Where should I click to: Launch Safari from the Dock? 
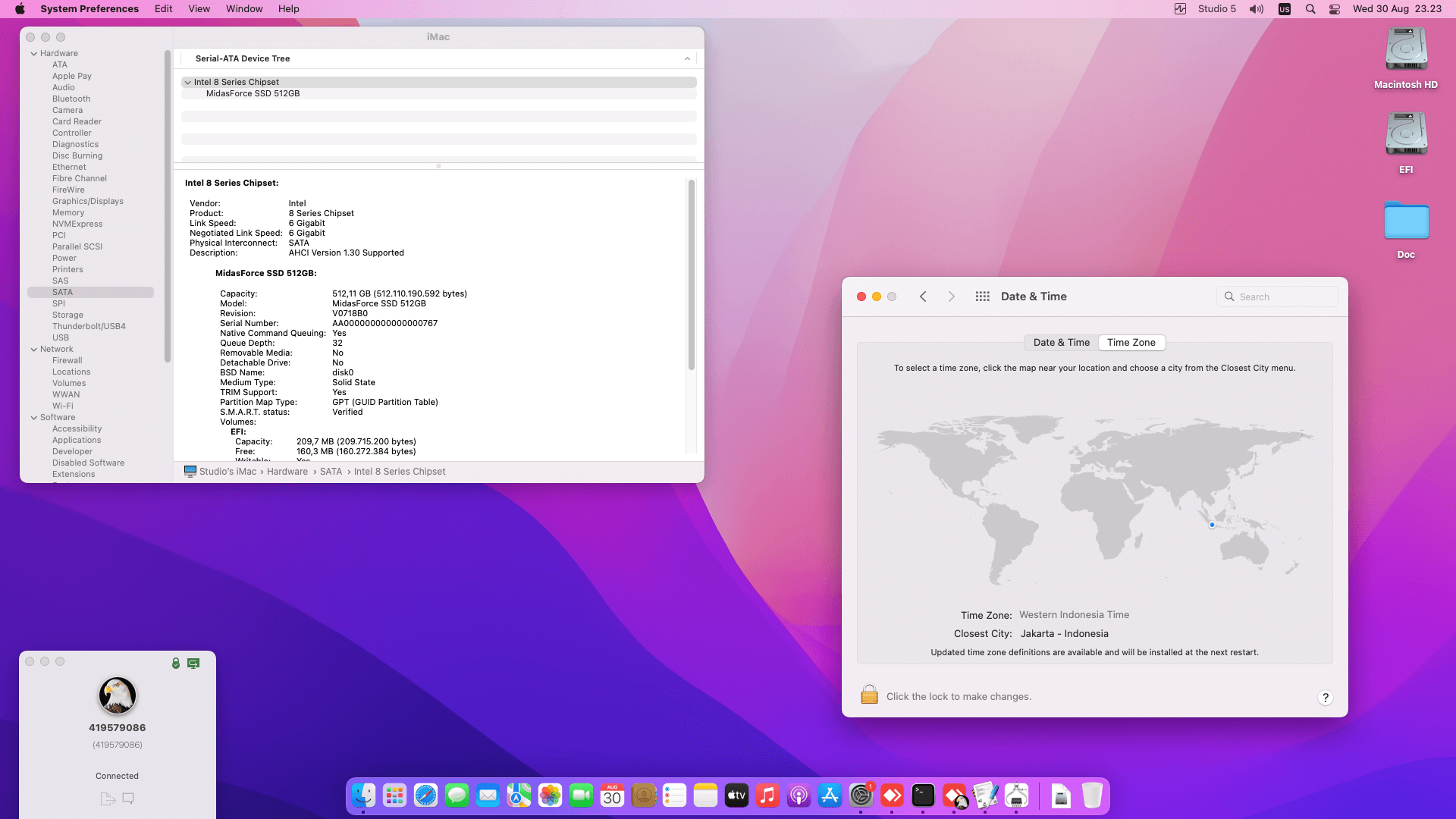[x=425, y=795]
